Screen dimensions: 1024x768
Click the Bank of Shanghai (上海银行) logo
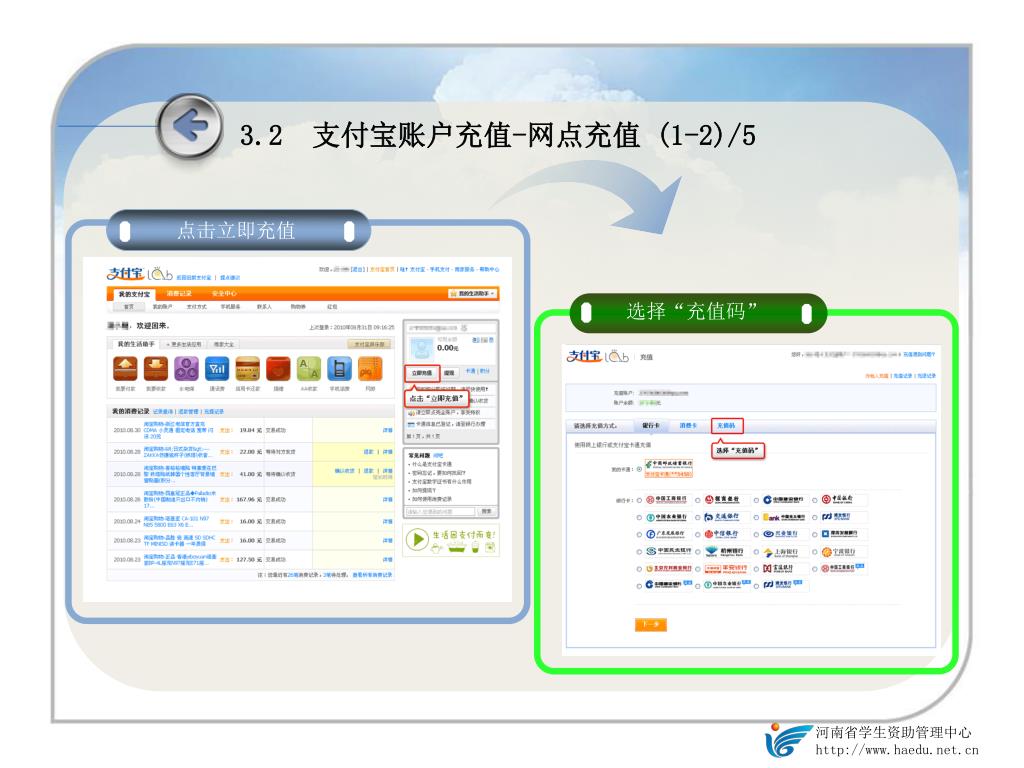pyautogui.click(x=782, y=552)
